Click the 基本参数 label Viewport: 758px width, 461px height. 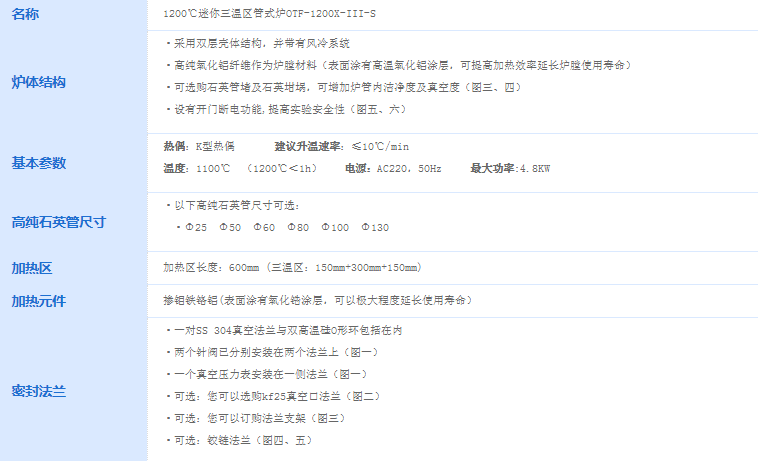[x=39, y=163]
